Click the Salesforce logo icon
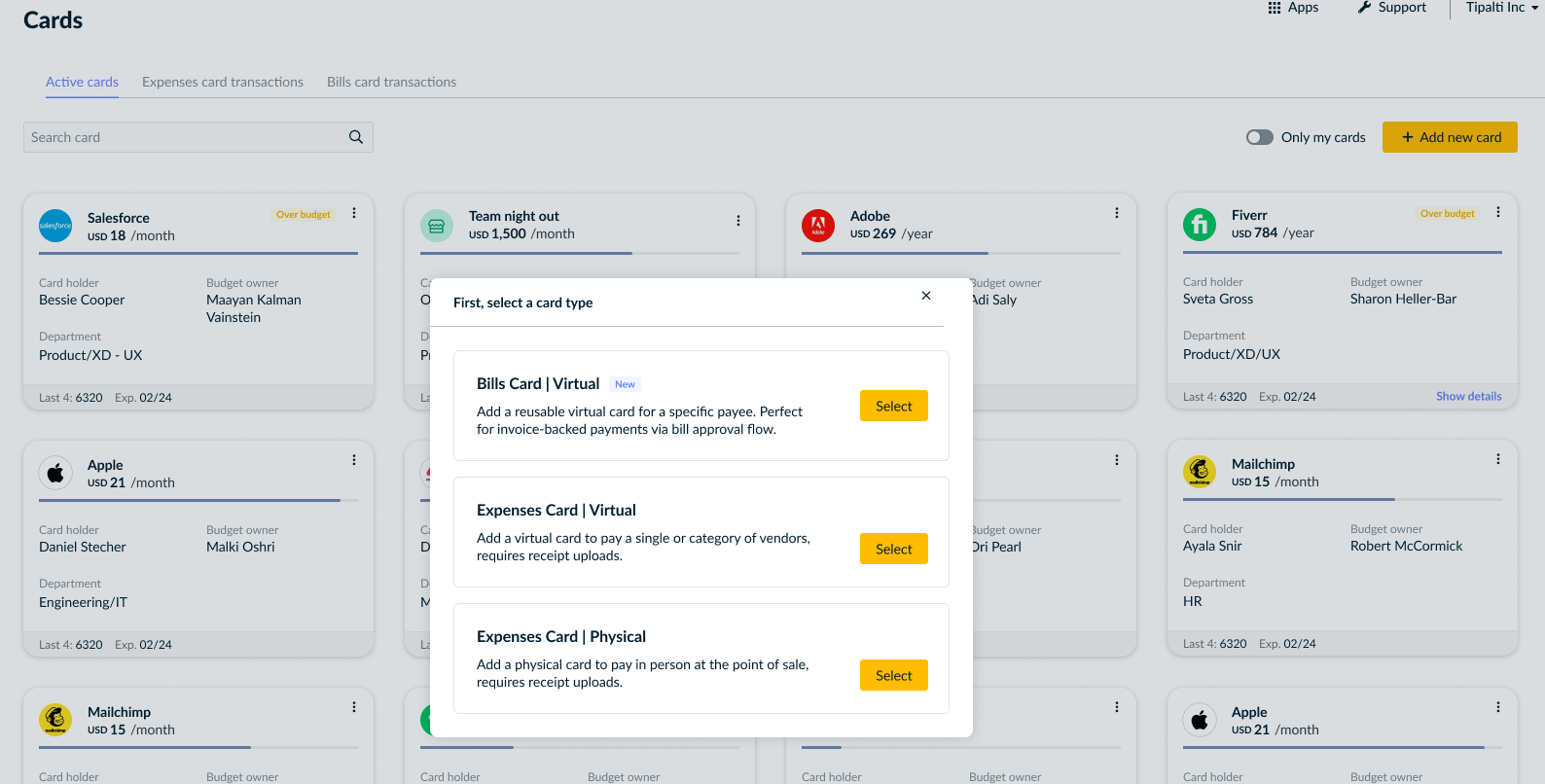This screenshot has width=1545, height=784. click(x=55, y=226)
